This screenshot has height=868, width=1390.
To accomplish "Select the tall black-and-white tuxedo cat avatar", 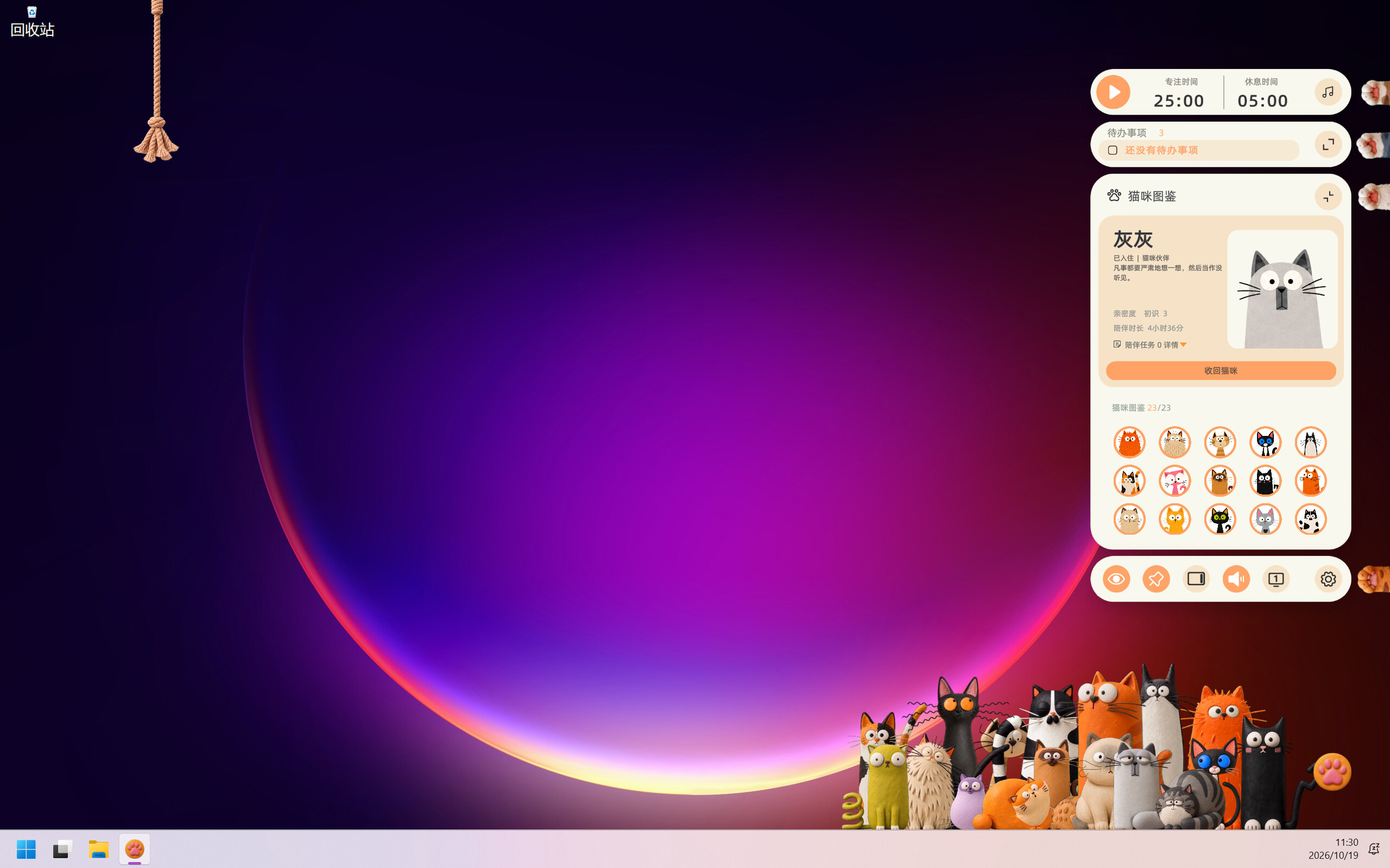I will tap(1311, 442).
